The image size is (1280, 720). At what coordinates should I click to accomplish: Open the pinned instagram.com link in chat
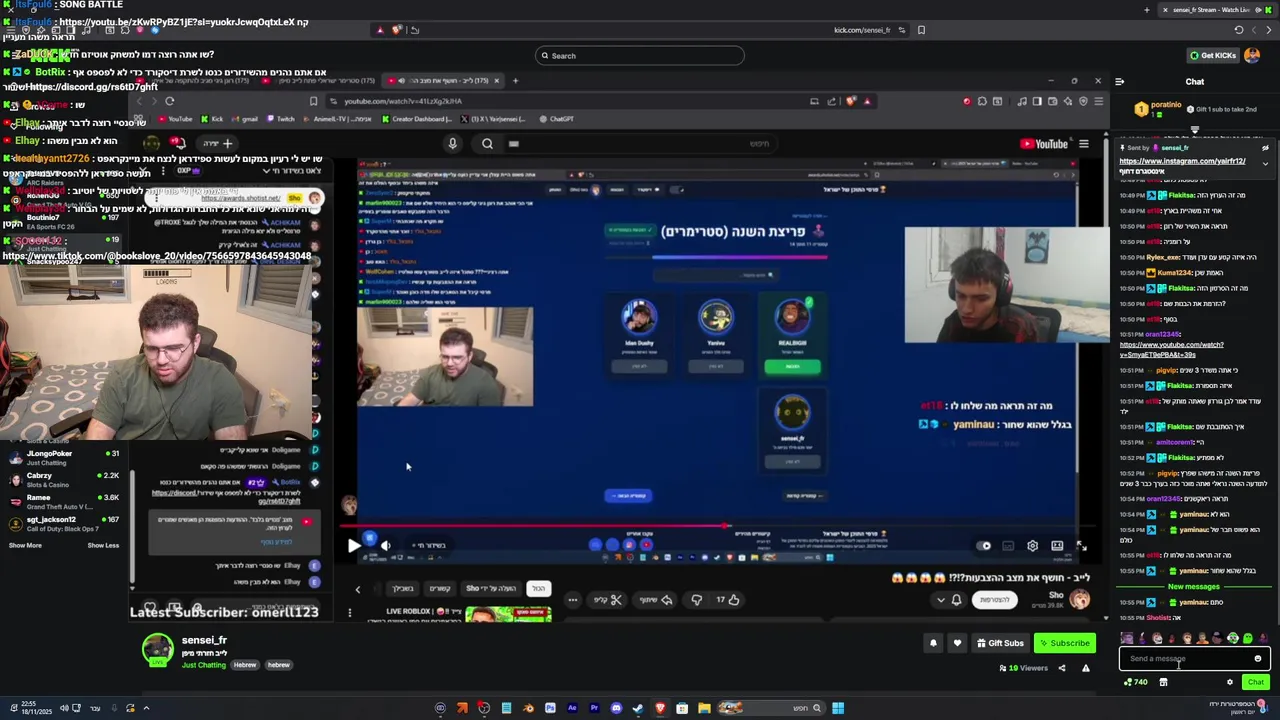tap(1182, 161)
